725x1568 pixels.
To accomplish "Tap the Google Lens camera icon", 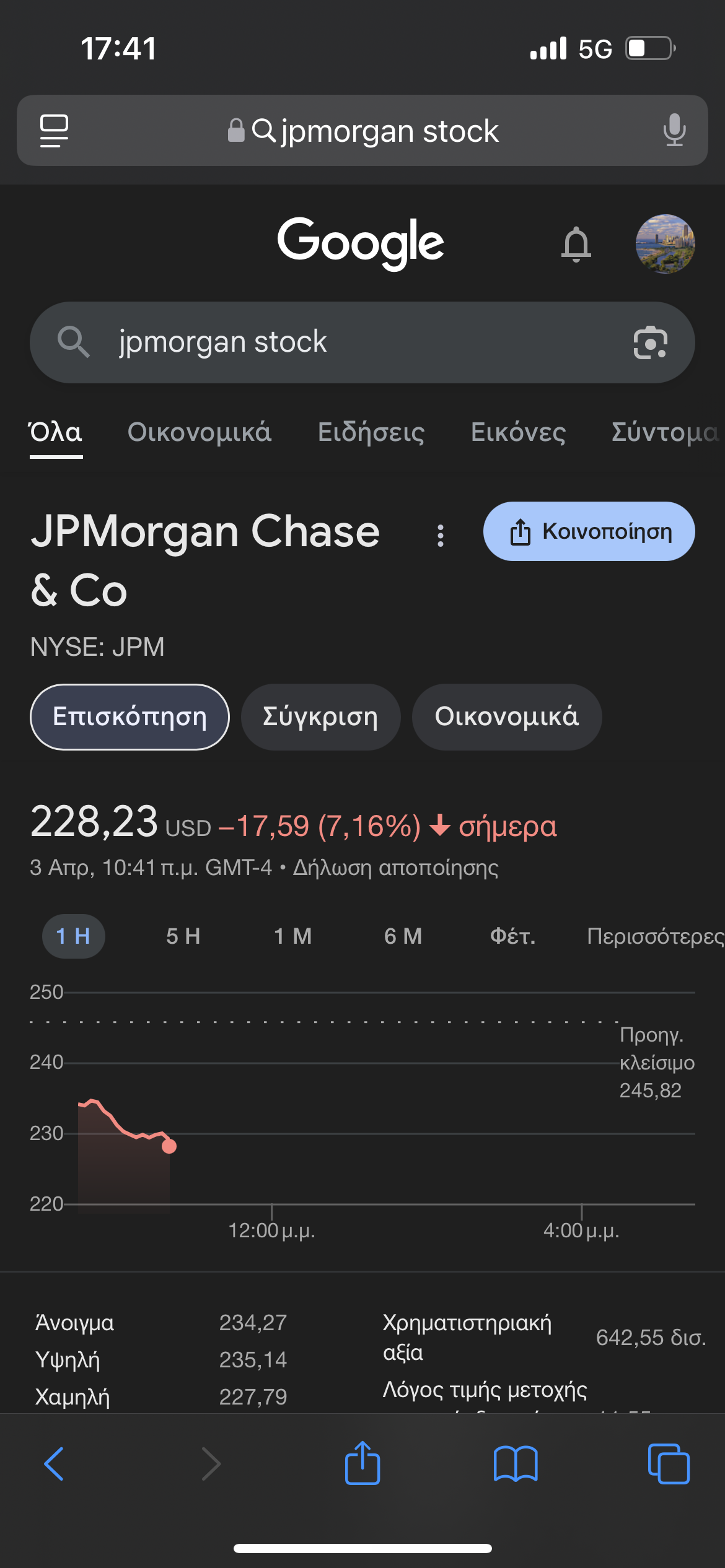I will click(650, 342).
